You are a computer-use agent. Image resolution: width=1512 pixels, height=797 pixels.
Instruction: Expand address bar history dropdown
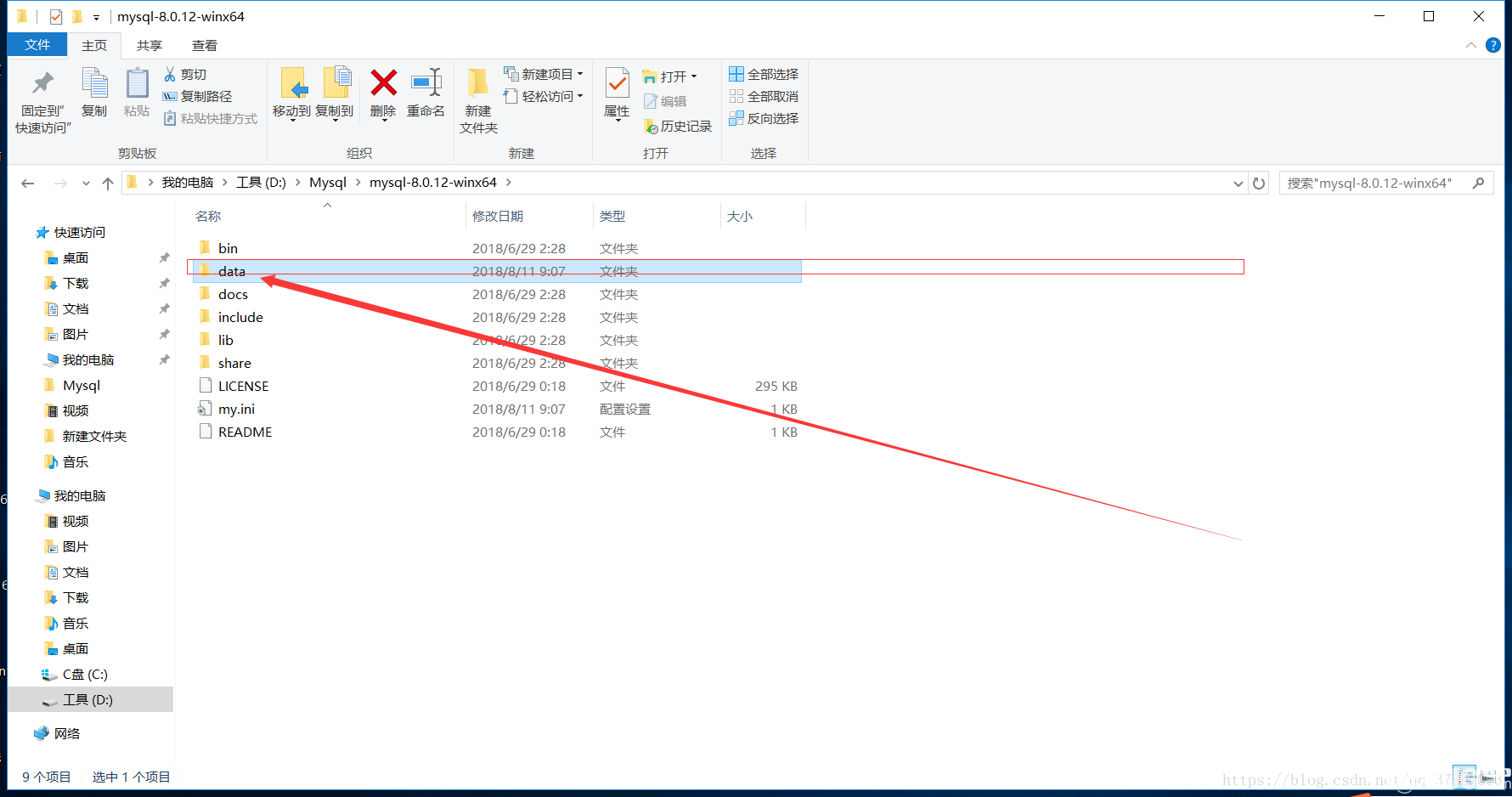(x=1238, y=183)
